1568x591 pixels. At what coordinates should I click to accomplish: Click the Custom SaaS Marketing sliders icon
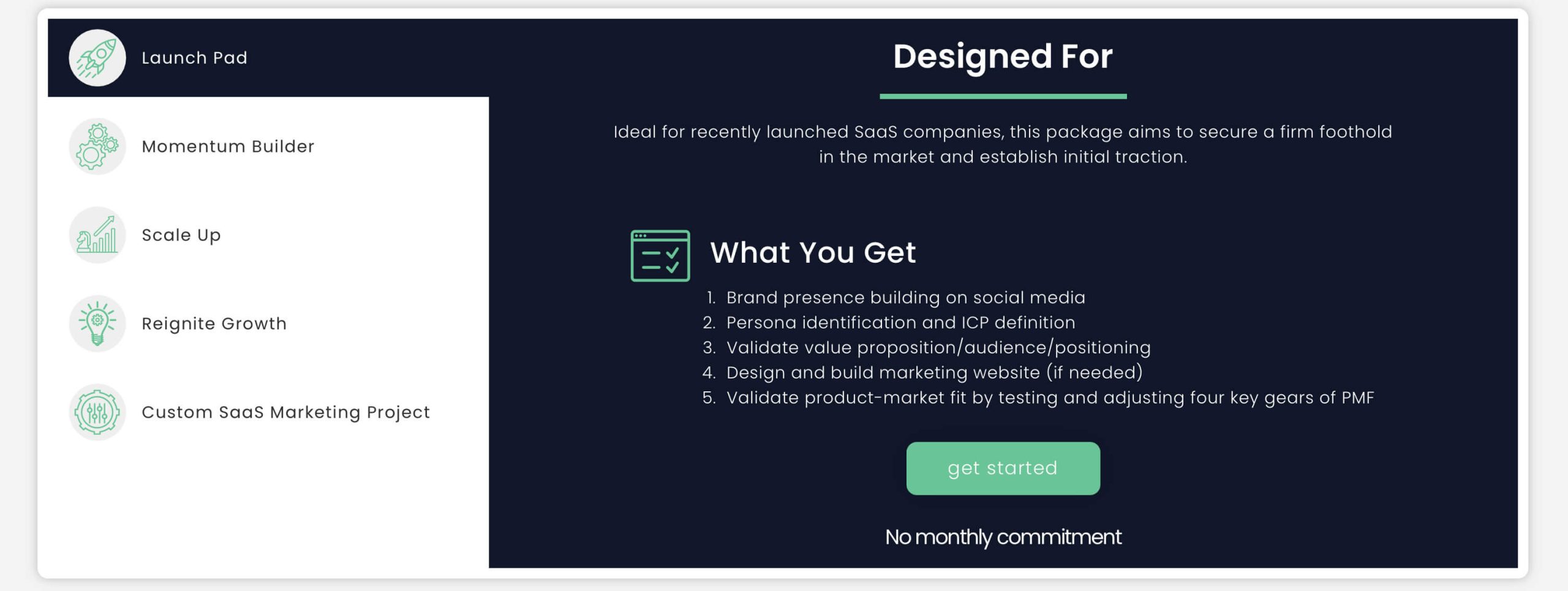97,412
